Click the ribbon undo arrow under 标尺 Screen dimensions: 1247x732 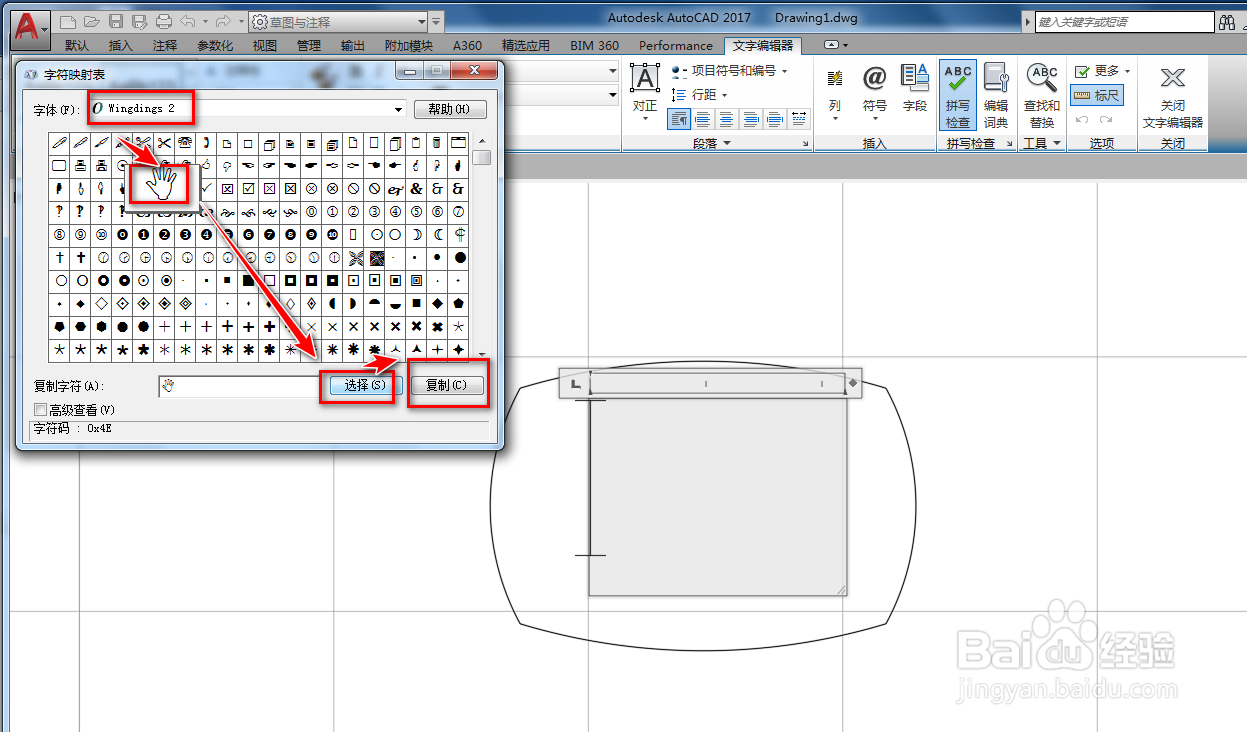[x=1082, y=119]
